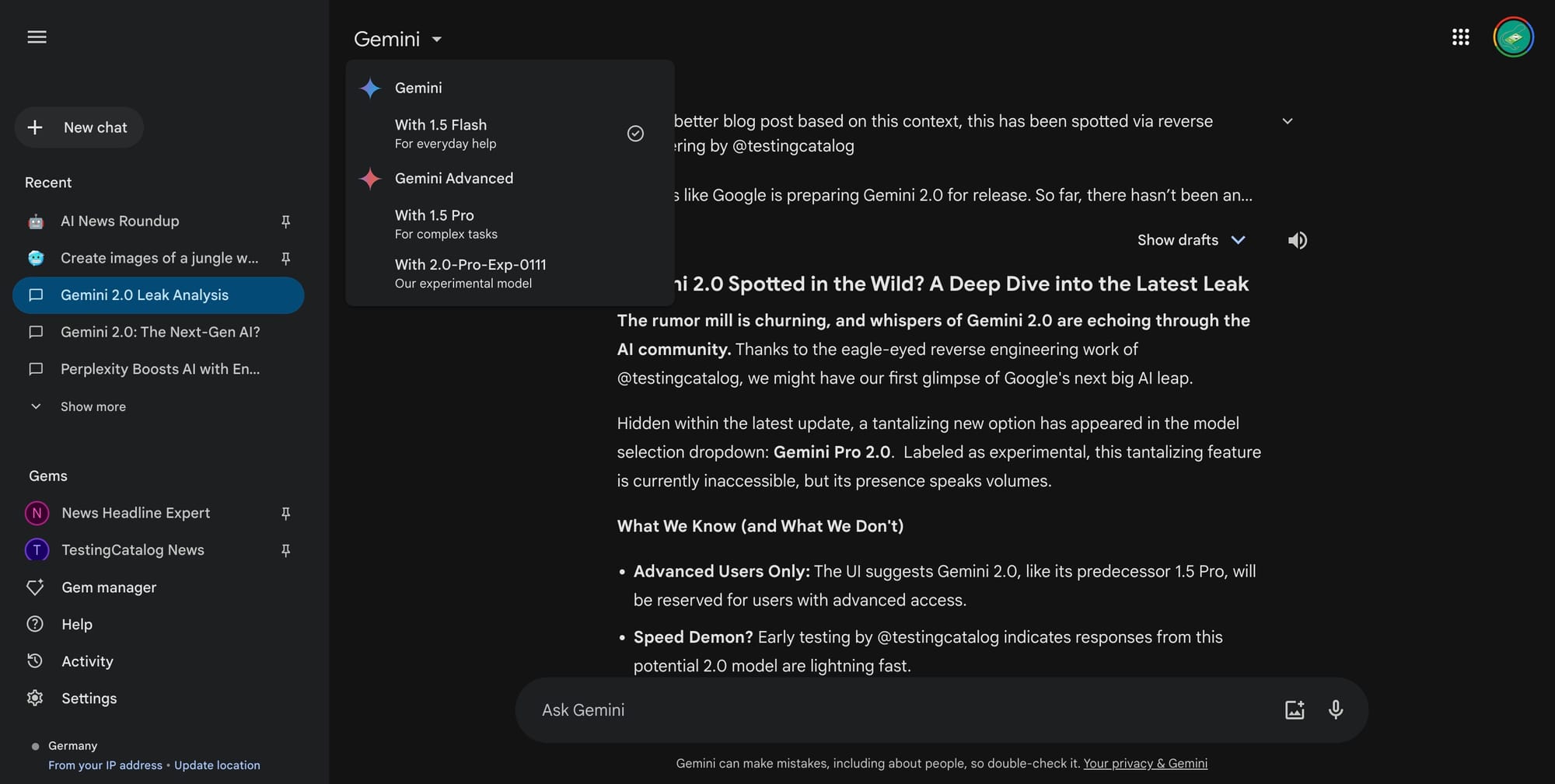Pin the AI News Roundup conversation
Image resolution: width=1555 pixels, height=784 pixels.
pyautogui.click(x=286, y=221)
